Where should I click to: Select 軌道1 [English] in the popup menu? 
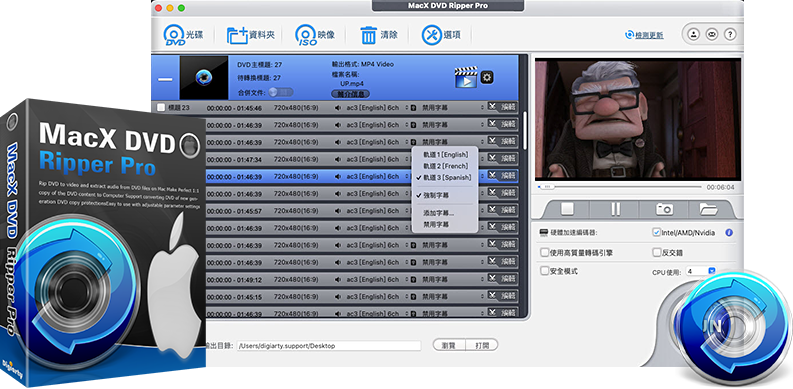[x=445, y=154]
